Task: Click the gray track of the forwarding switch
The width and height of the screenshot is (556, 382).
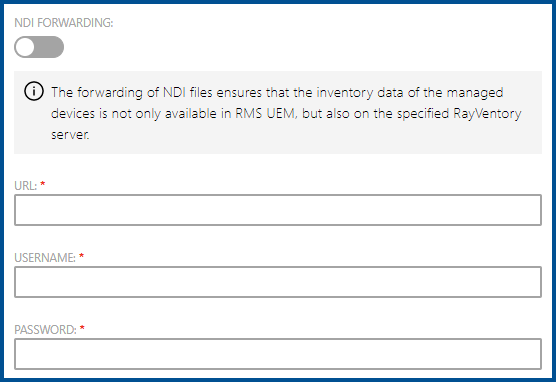Action: (x=49, y=47)
